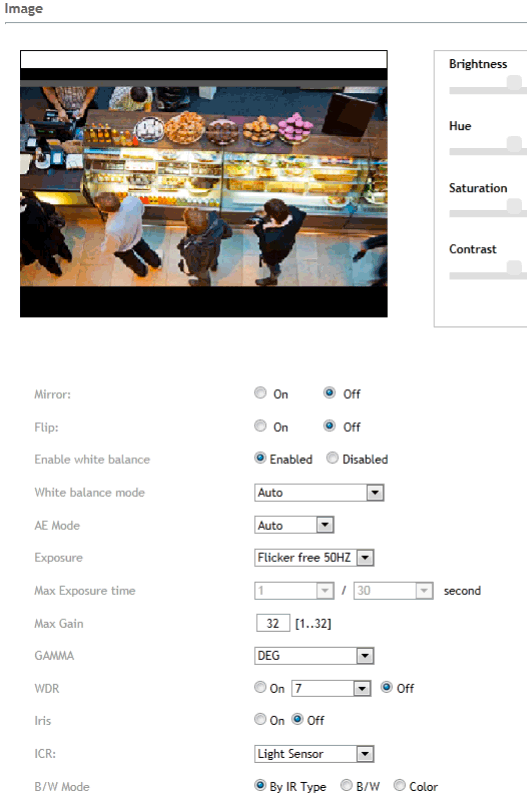527x803 pixels.
Task: Open ICR Light Sensor dropdown
Action: (314, 754)
